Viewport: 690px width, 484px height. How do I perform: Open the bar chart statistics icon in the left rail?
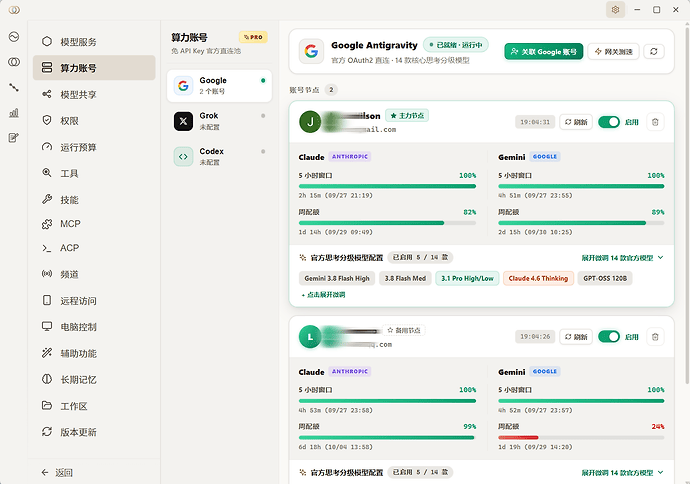[14, 113]
